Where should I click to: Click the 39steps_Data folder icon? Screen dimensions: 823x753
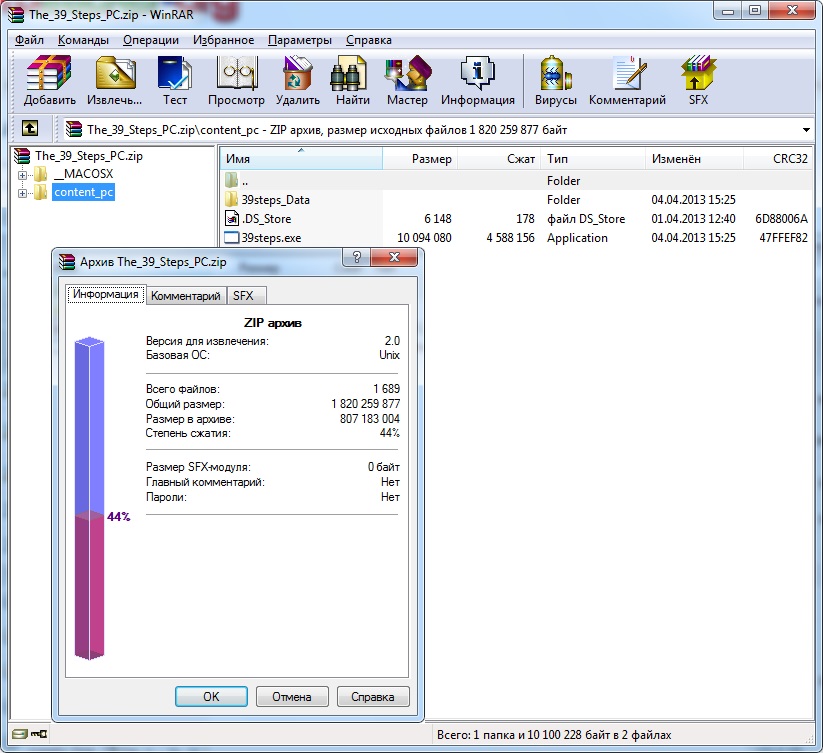pos(231,199)
